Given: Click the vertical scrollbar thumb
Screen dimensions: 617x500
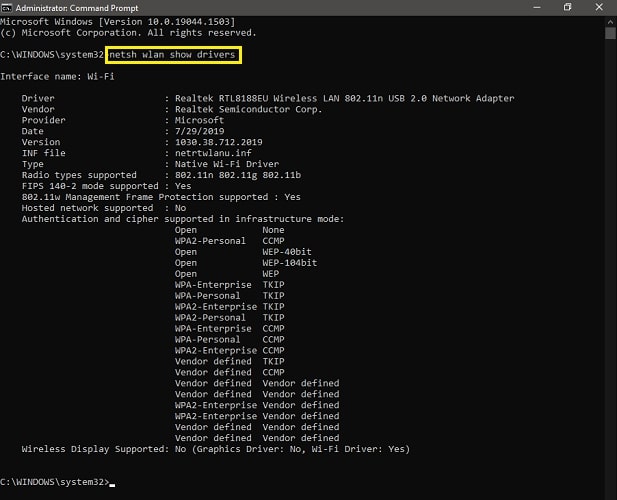Looking at the screenshot, I should click(610, 33).
